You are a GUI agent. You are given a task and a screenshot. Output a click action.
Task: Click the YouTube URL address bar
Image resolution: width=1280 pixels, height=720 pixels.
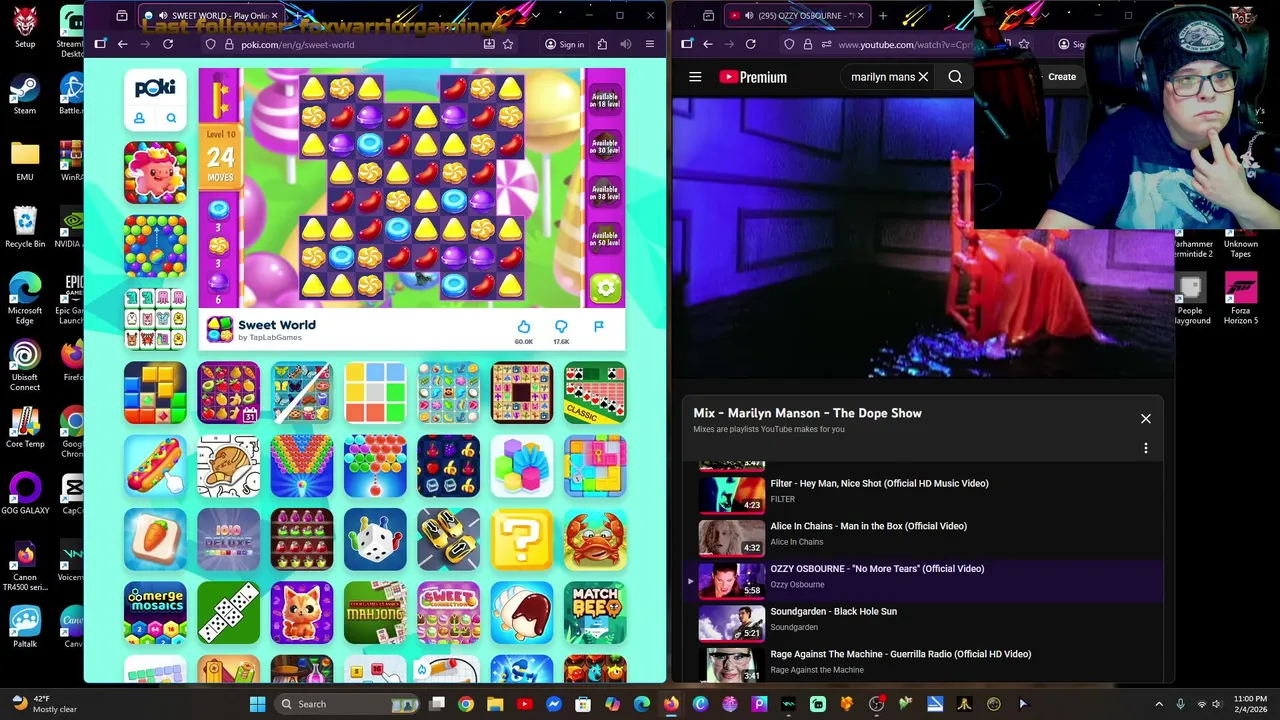905,44
